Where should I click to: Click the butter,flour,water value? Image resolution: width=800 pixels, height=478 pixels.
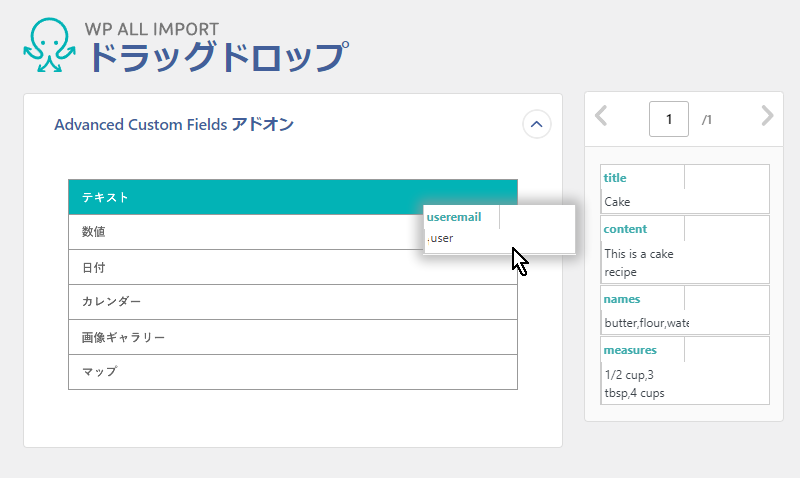tap(646, 323)
